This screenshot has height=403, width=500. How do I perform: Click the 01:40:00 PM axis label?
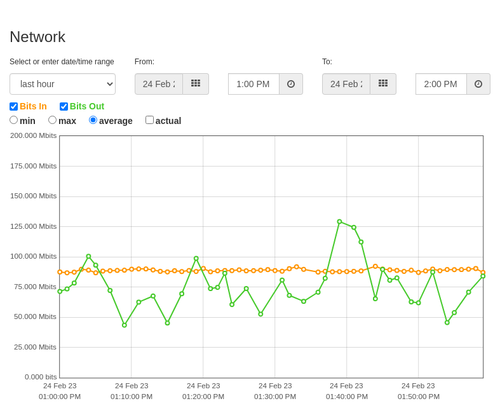pyautogui.click(x=347, y=397)
